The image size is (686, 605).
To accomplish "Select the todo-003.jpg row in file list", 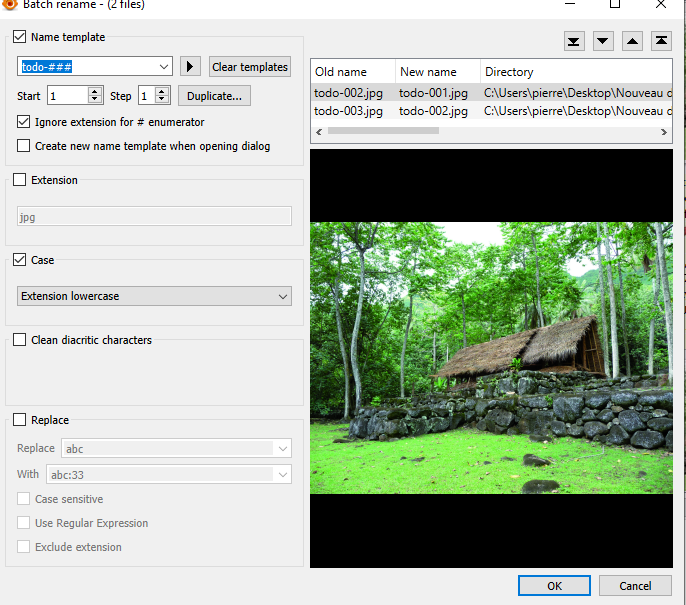I will pos(348,111).
